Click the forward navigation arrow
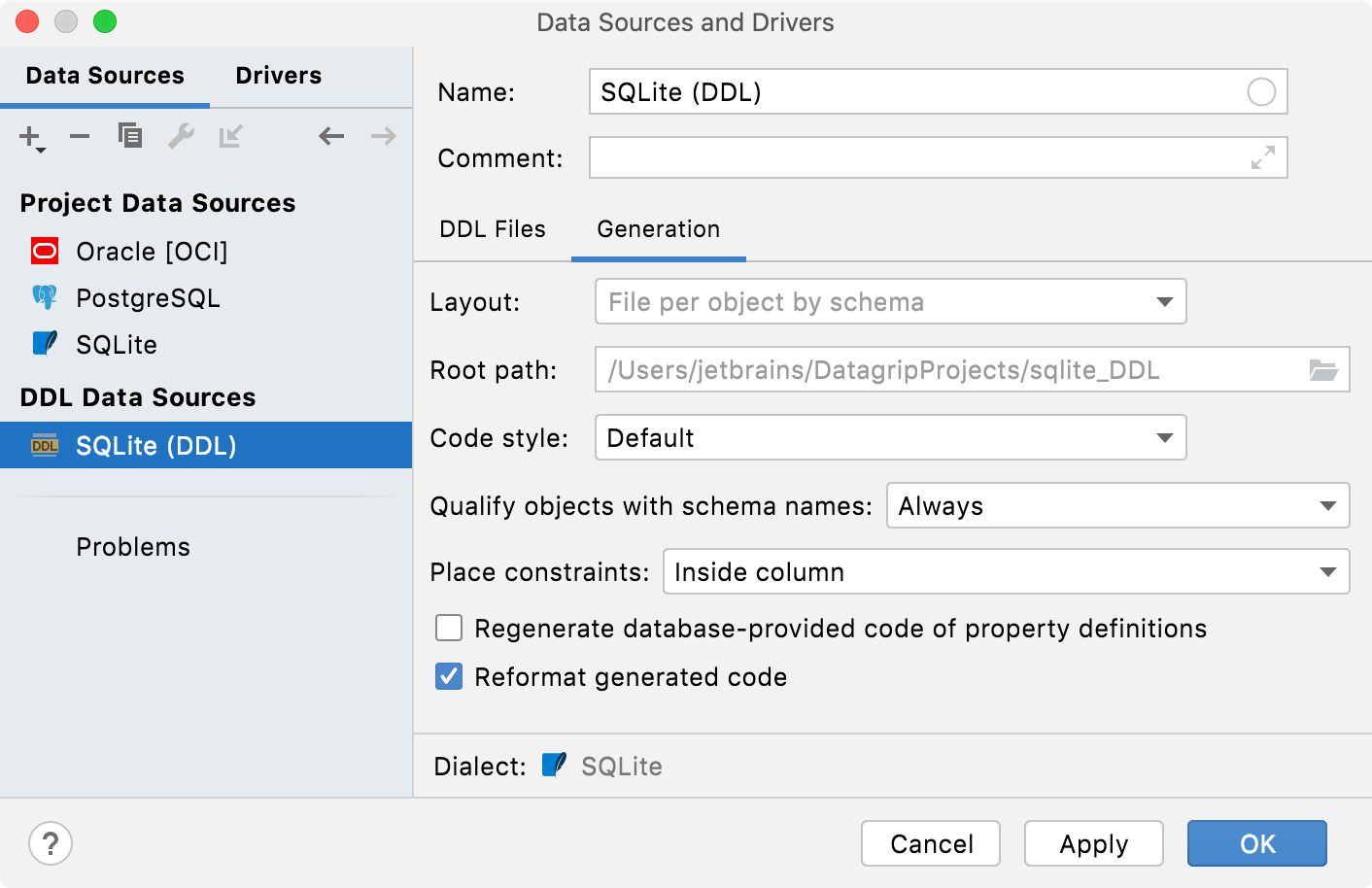1372x888 pixels. point(382,136)
